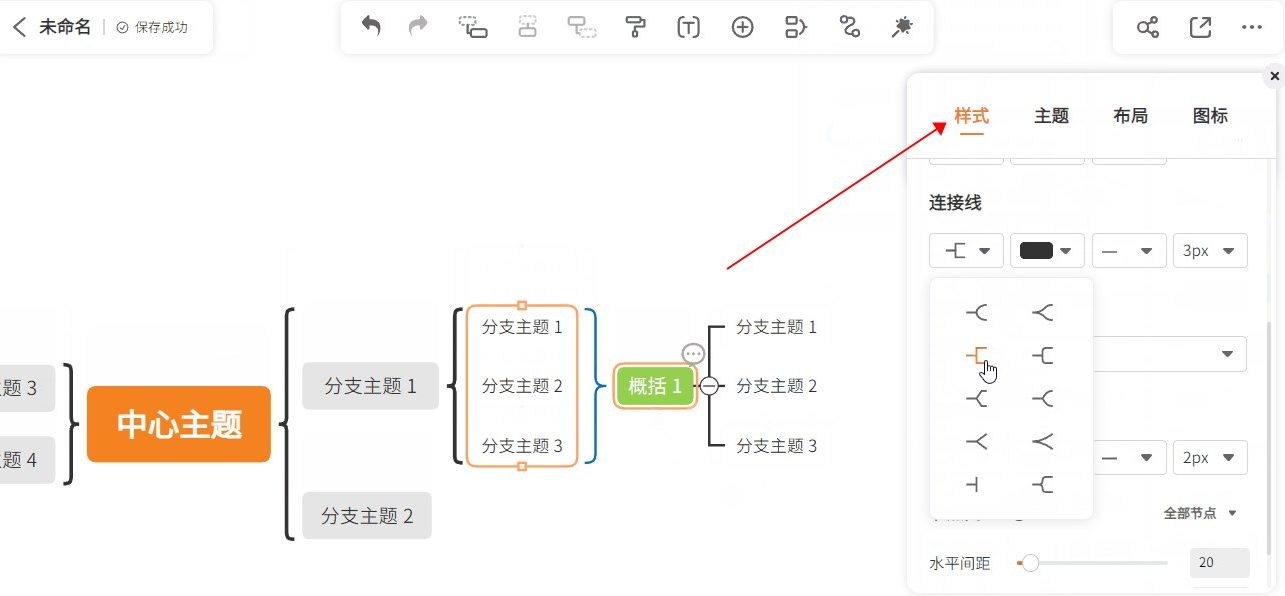This screenshot has width=1285, height=596.
Task: Select the grey 分支主题 2 node
Action: [x=367, y=516]
